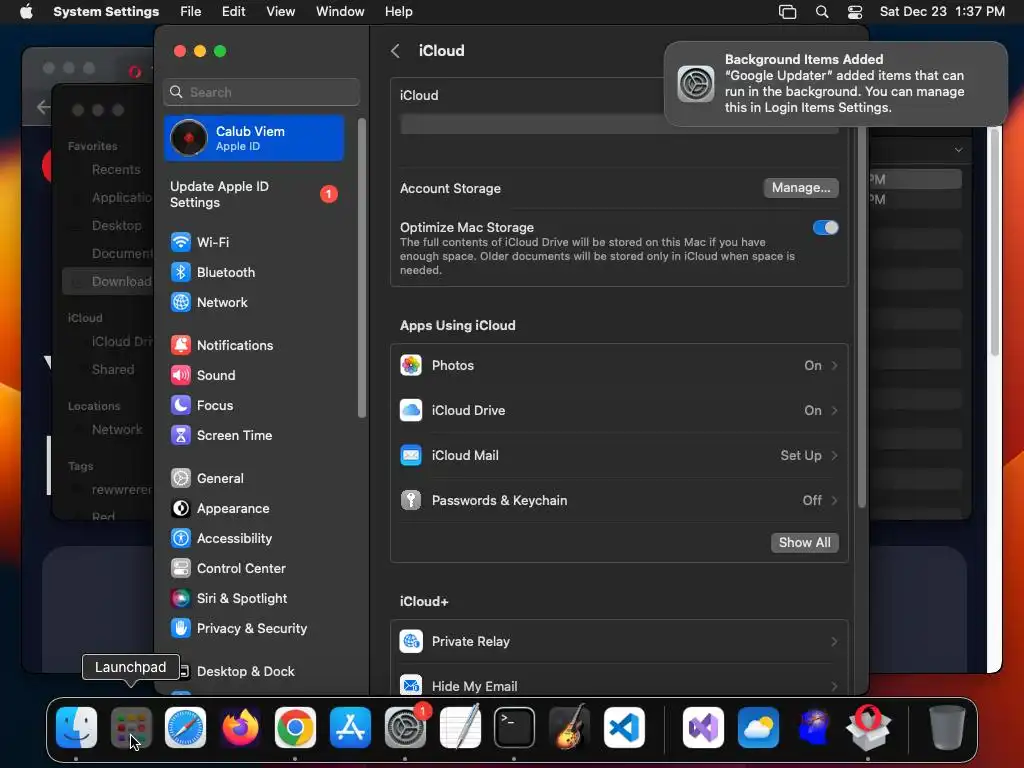Image resolution: width=1024 pixels, height=768 pixels.
Task: Open Sound settings
Action: click(256, 376)
